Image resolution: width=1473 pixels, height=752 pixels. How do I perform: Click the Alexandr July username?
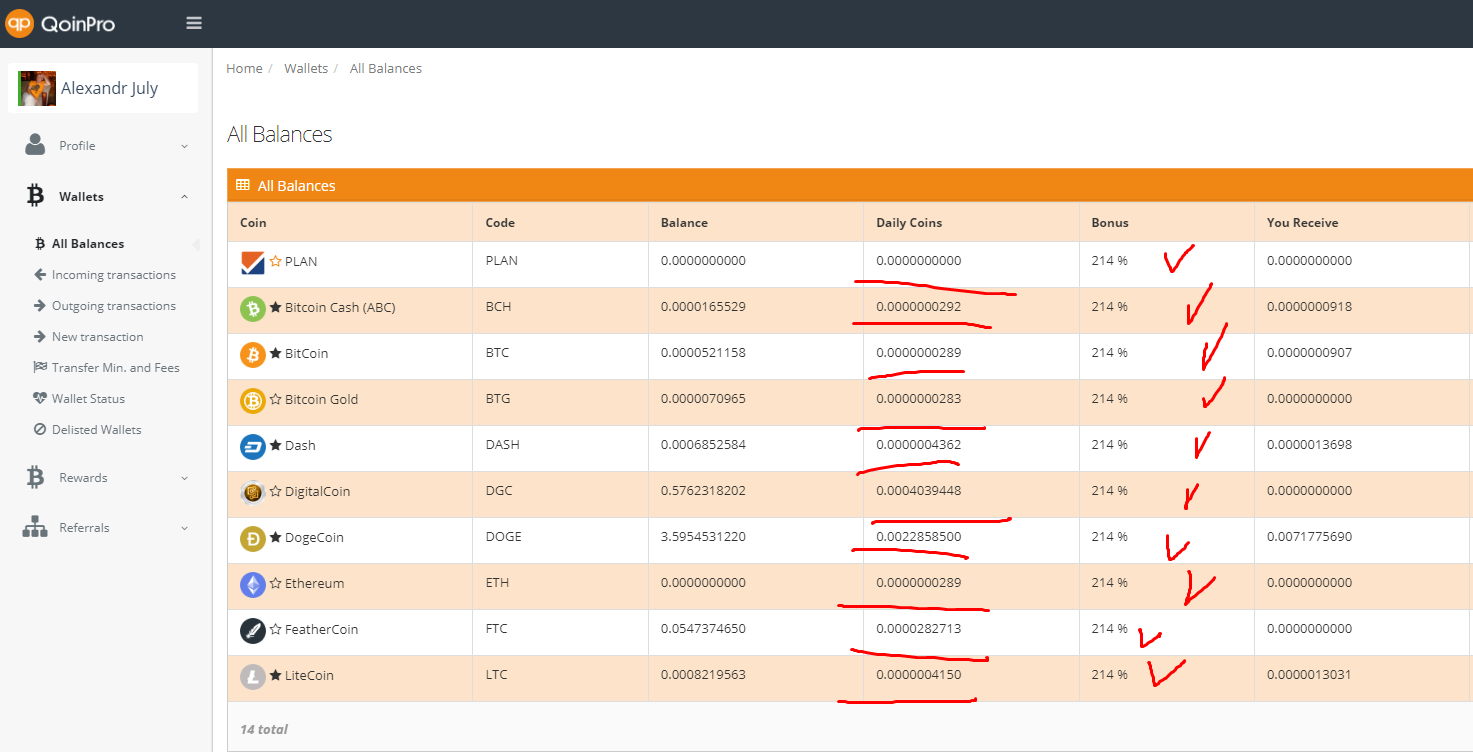110,88
